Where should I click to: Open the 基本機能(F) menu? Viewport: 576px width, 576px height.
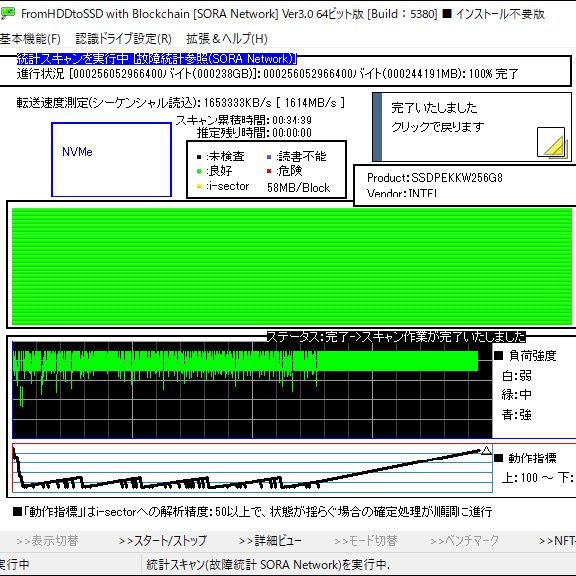(x=30, y=39)
